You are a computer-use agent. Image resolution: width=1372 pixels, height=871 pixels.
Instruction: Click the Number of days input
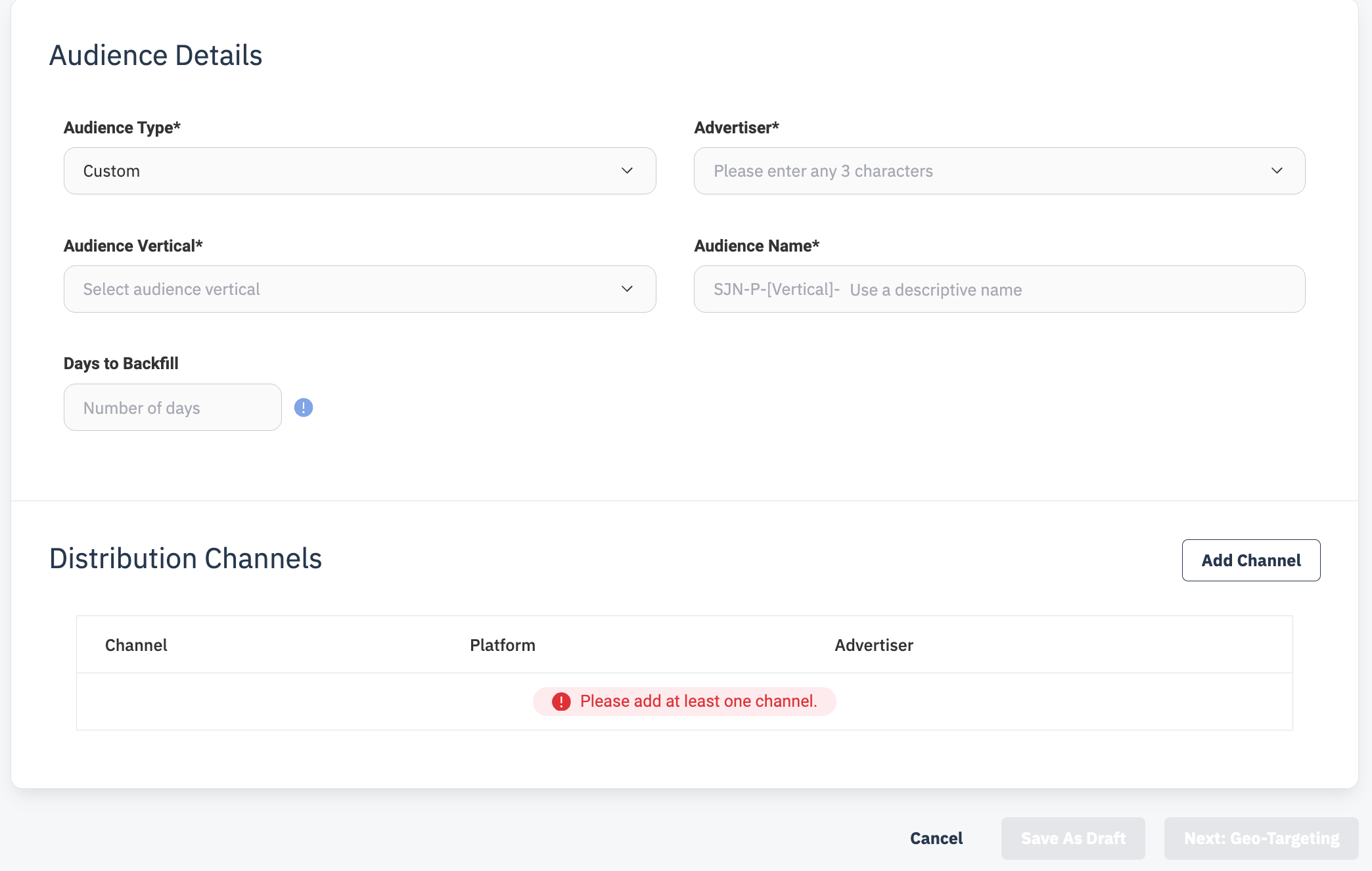[172, 408]
